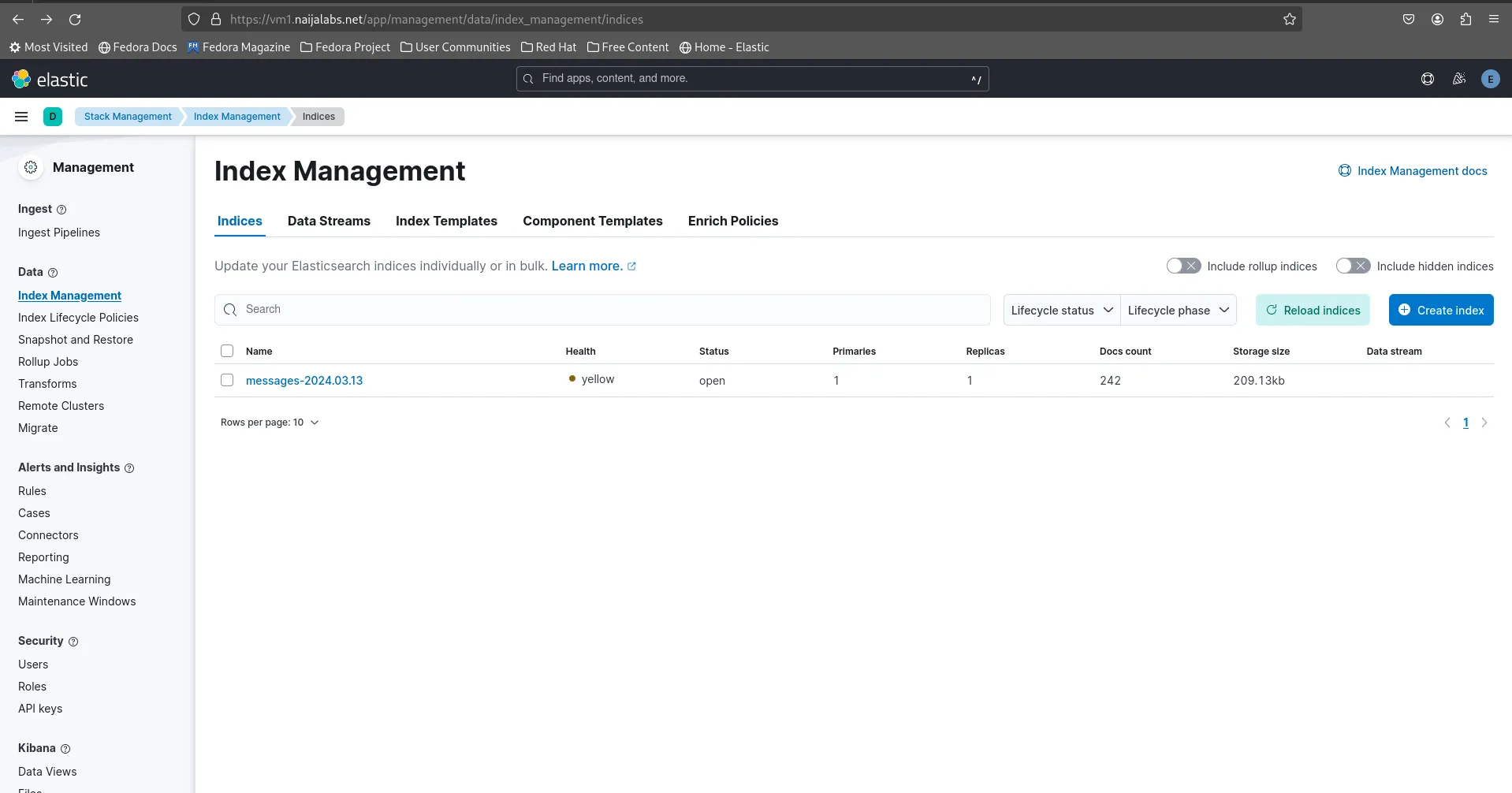Screen dimensions: 1512x793
Task: Open the Home - Elastic bookmark
Action: (724, 47)
